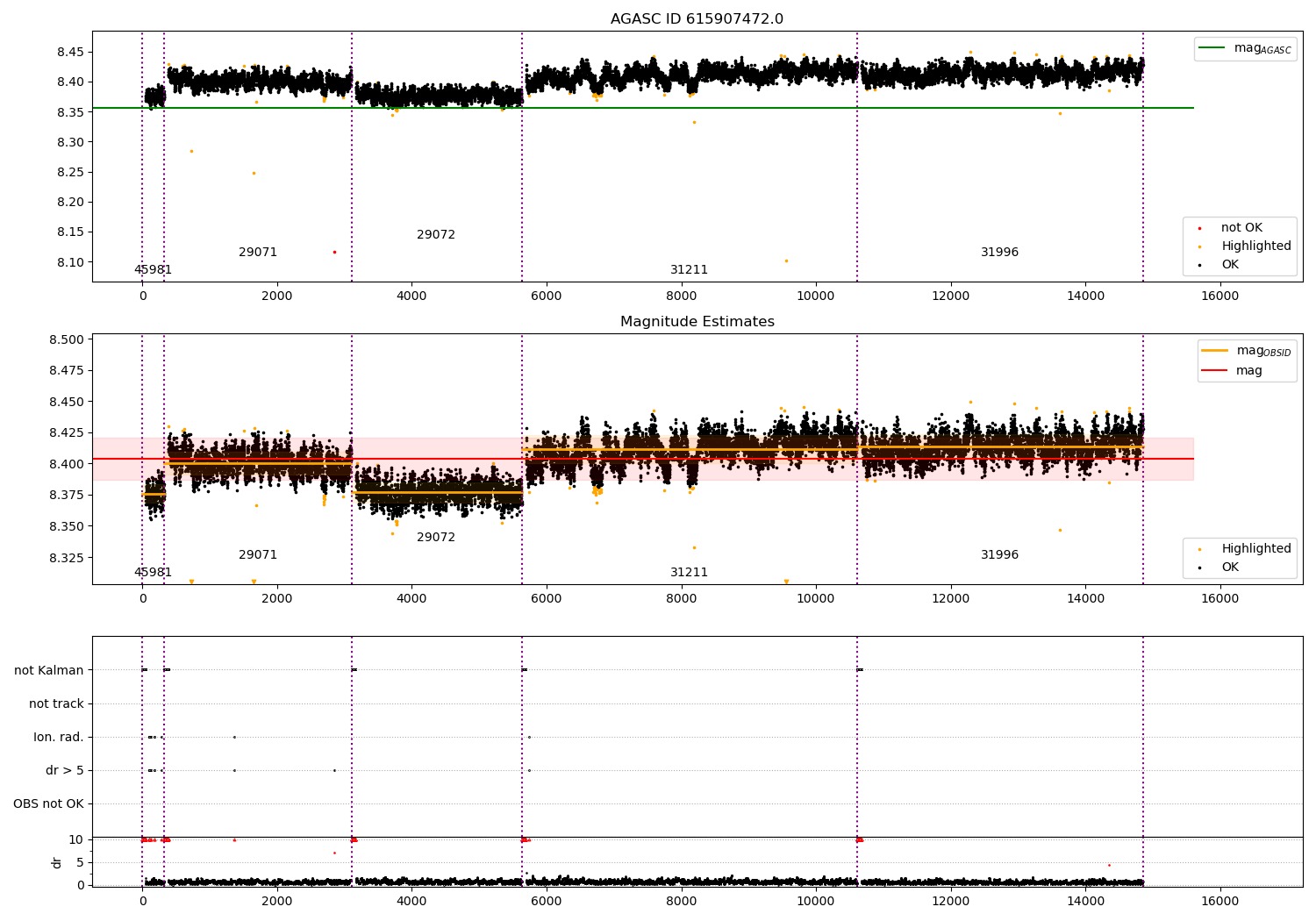The height and width of the screenshot is (921, 1316).
Task: Click the 'not track' row label
Action: pos(56,703)
